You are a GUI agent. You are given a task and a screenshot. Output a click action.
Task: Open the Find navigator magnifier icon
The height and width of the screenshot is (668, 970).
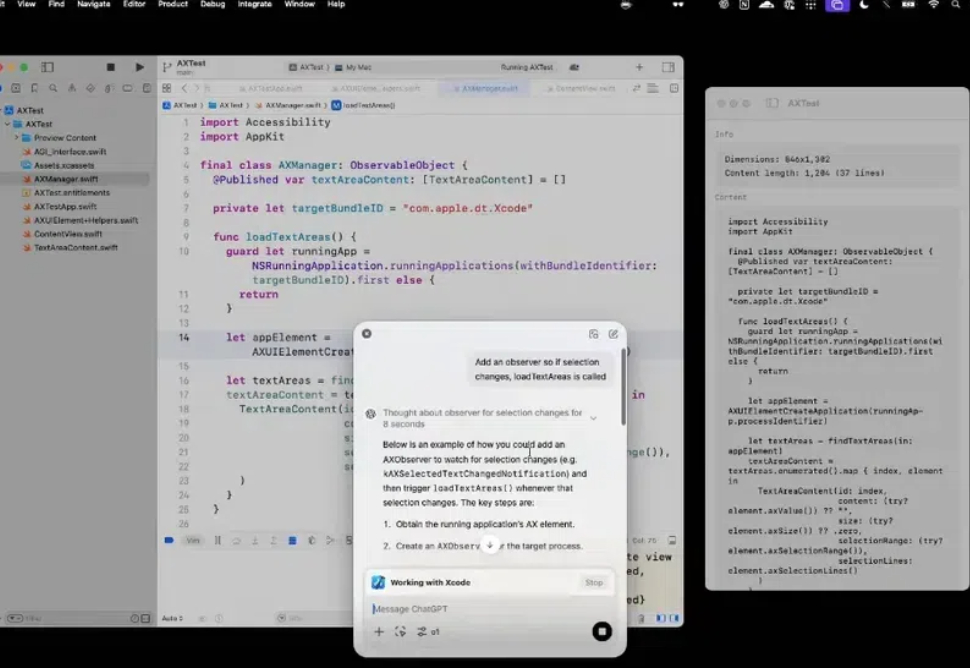pos(53,88)
